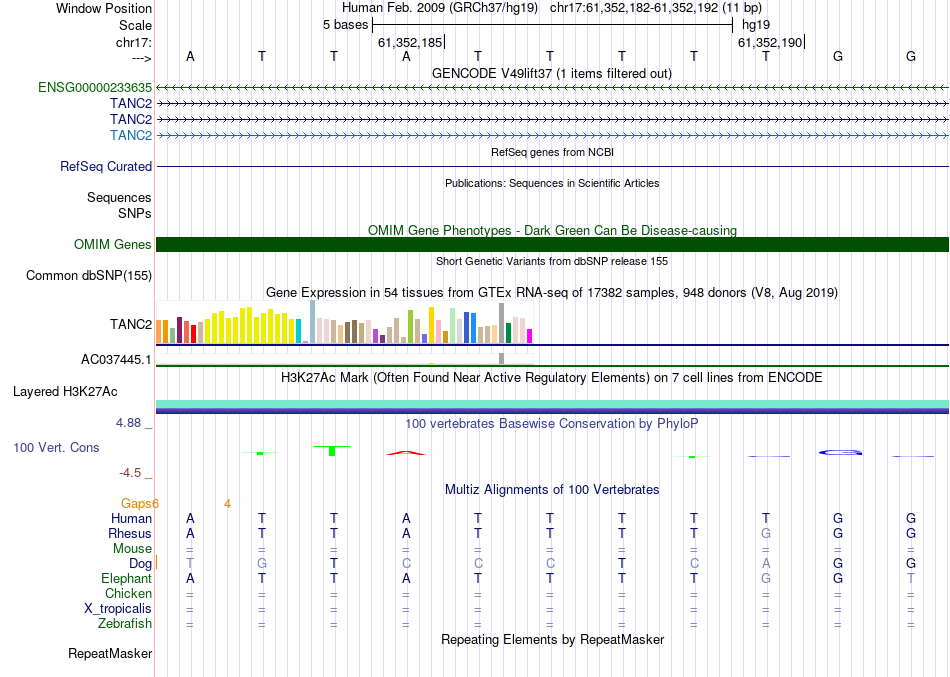Image resolution: width=950 pixels, height=677 pixels.
Task: Click the OMIM Gene Phenotypes title text
Action: [x=553, y=230]
